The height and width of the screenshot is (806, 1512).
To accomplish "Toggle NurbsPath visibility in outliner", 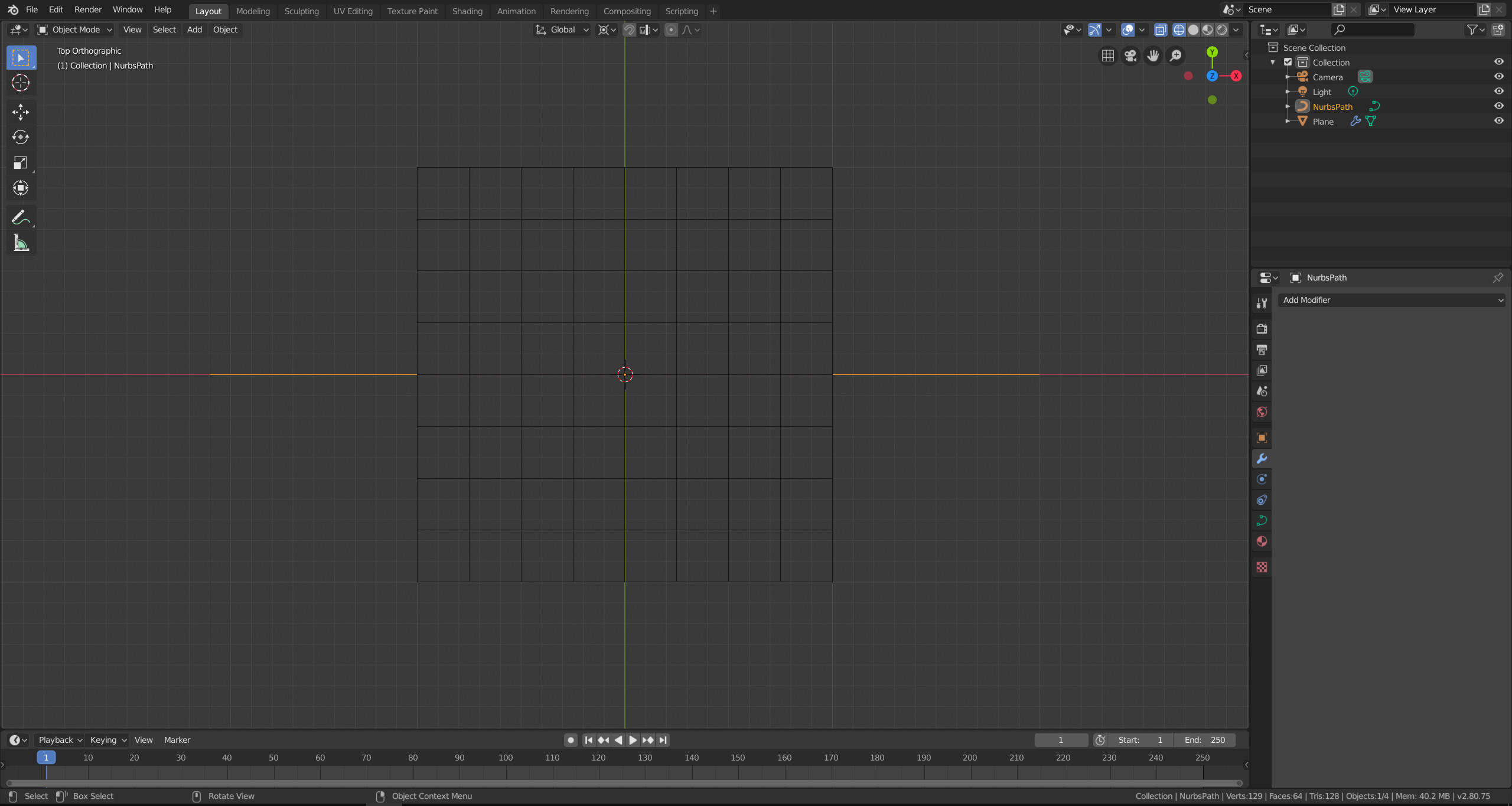I will (1498, 106).
